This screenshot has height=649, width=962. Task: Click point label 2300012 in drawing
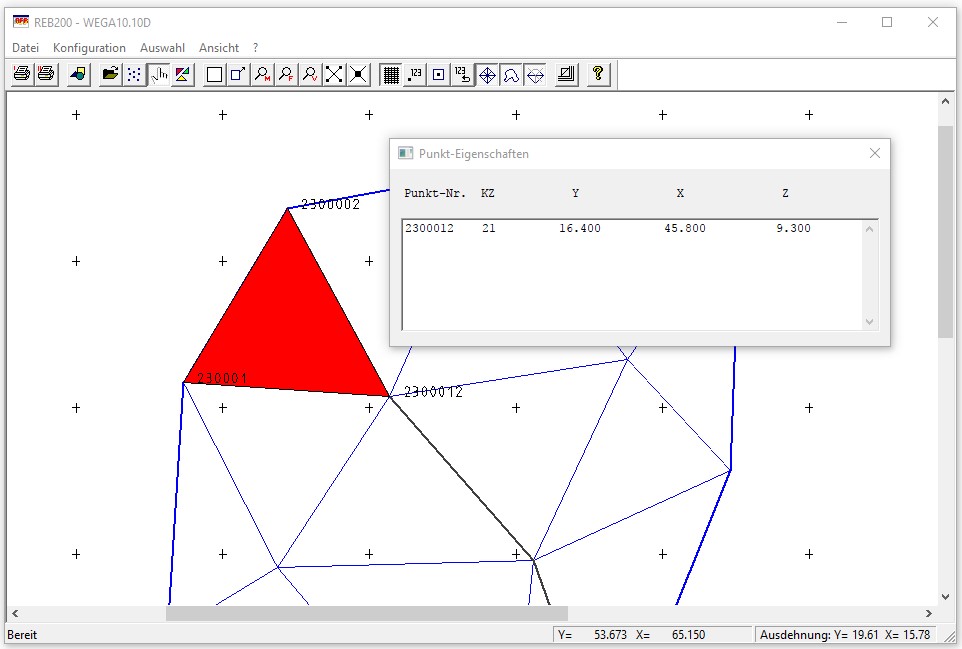[x=433, y=391]
